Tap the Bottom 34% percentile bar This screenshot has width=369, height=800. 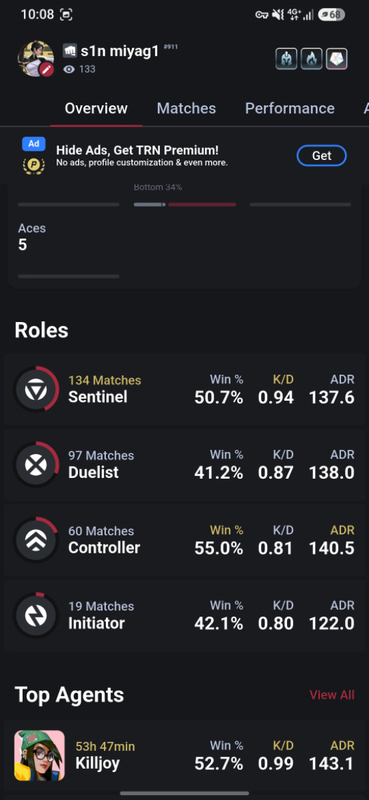tap(185, 205)
